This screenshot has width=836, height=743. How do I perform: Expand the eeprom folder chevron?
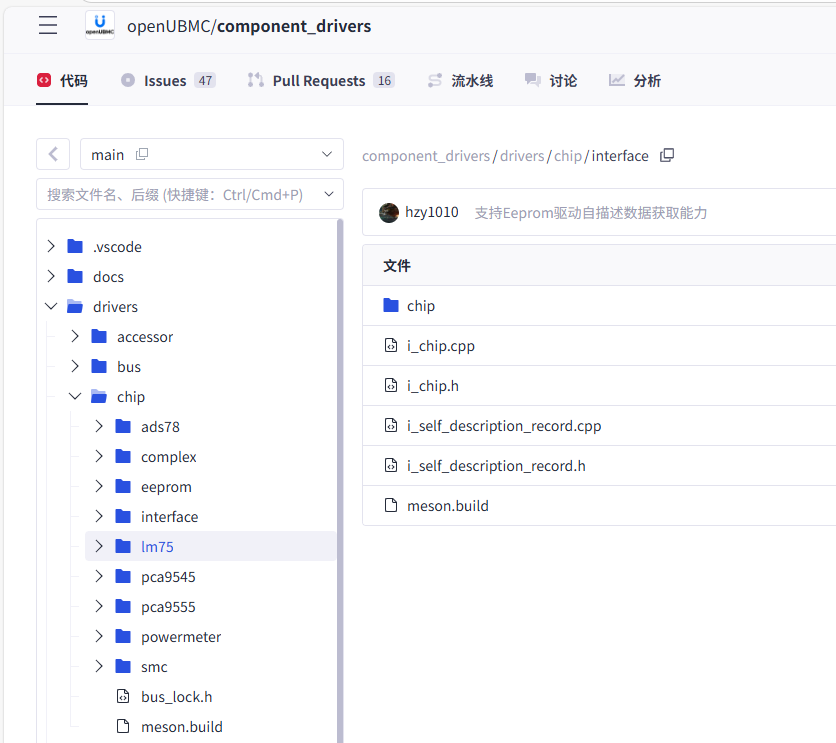(x=99, y=487)
